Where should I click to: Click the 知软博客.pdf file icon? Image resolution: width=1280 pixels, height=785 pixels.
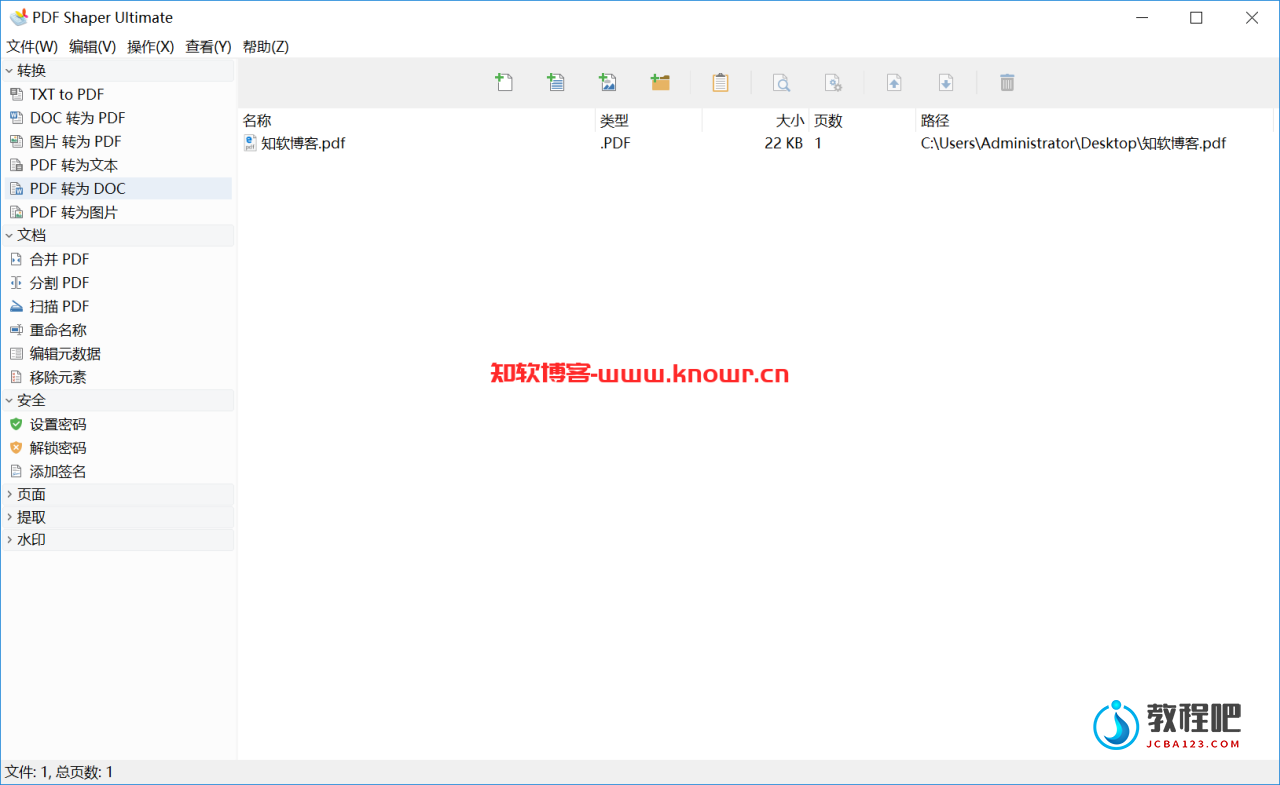click(x=250, y=143)
